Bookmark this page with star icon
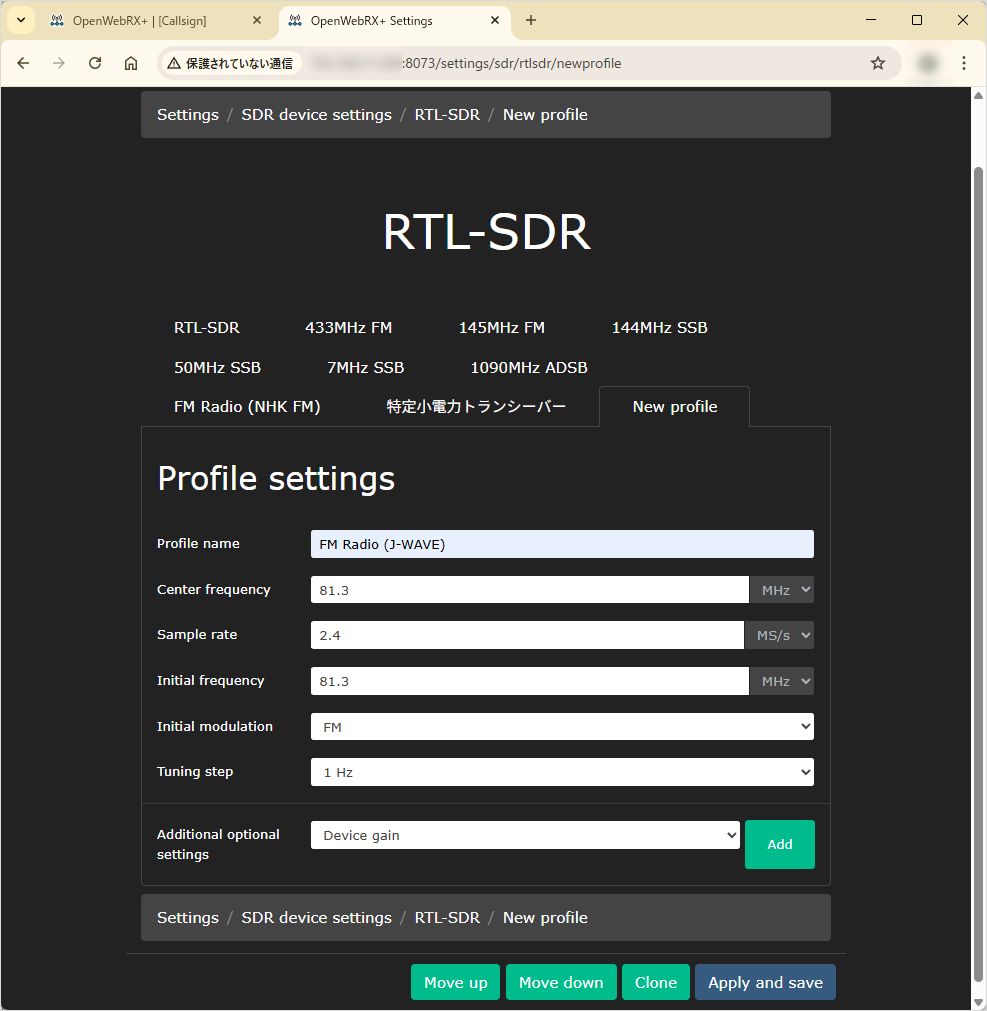 coord(878,63)
